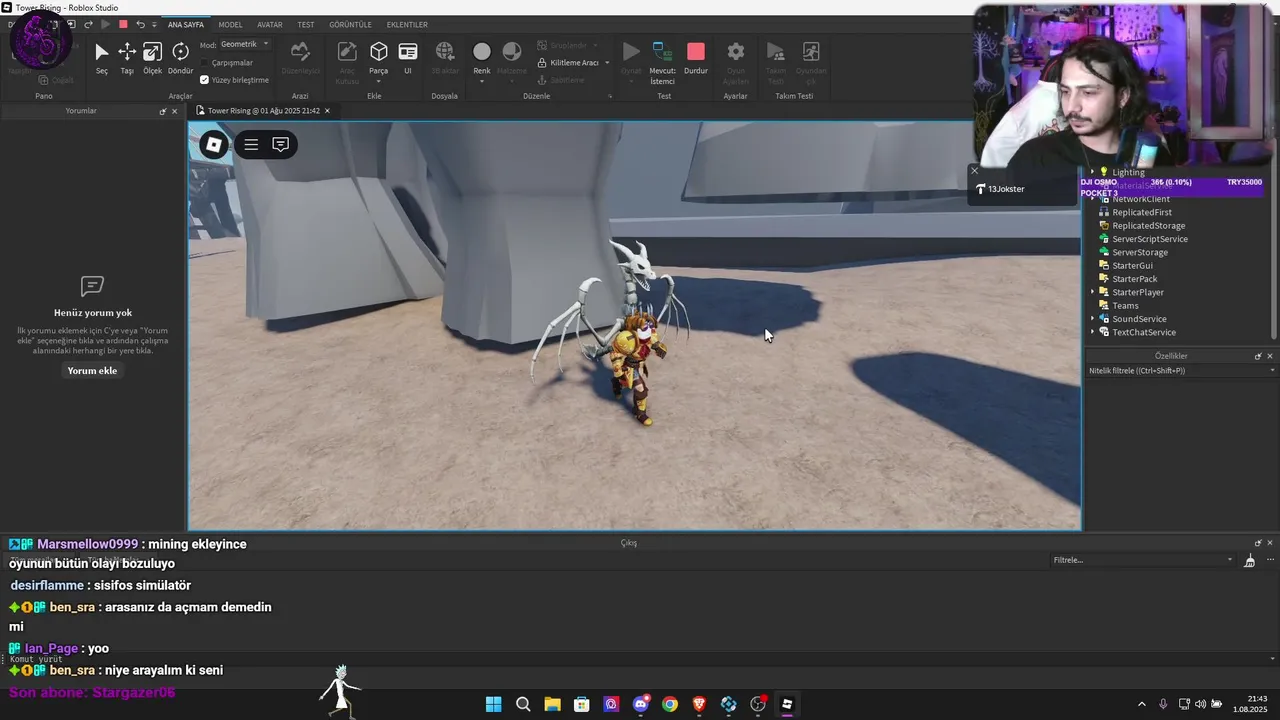Click the undo arrow in title toolbar
This screenshot has width=1280, height=720.
click(140, 24)
